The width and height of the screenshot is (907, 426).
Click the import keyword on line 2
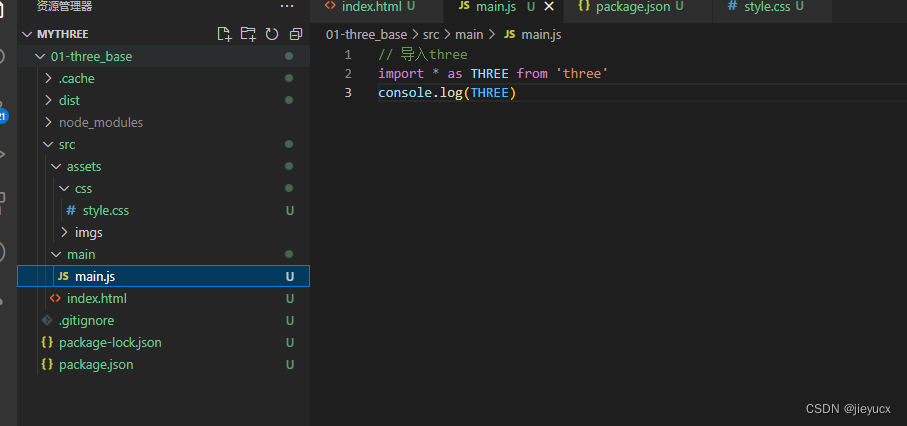click(x=401, y=74)
